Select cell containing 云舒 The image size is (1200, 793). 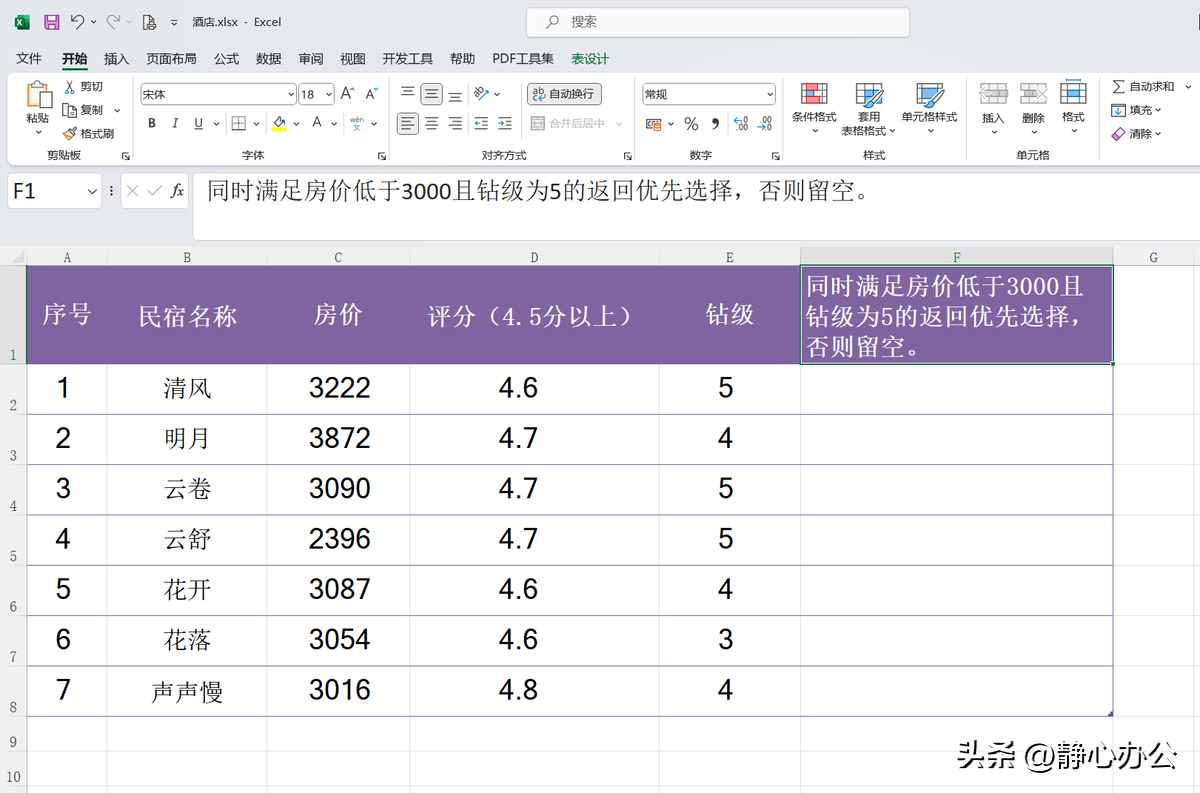187,540
